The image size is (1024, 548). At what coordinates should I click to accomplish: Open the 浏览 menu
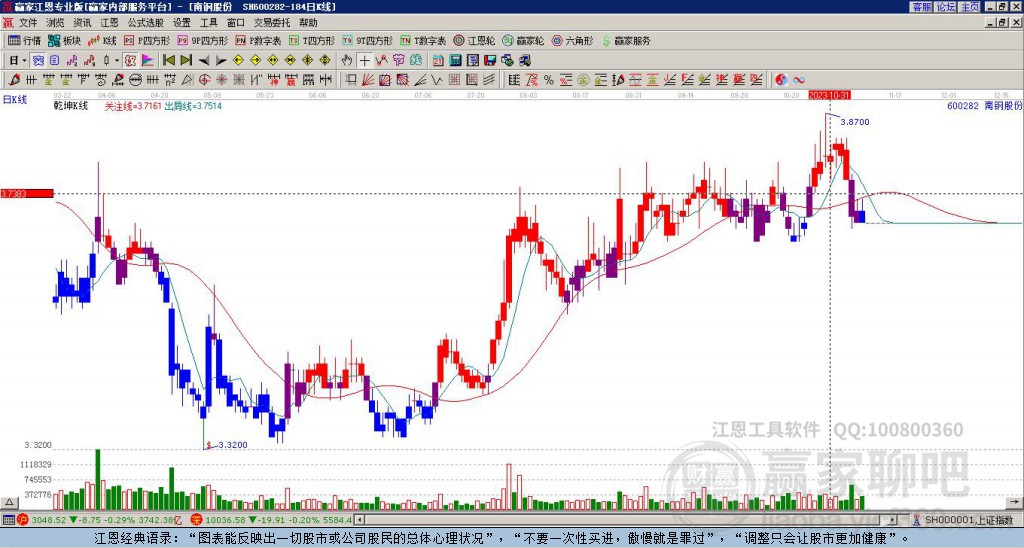[55, 23]
